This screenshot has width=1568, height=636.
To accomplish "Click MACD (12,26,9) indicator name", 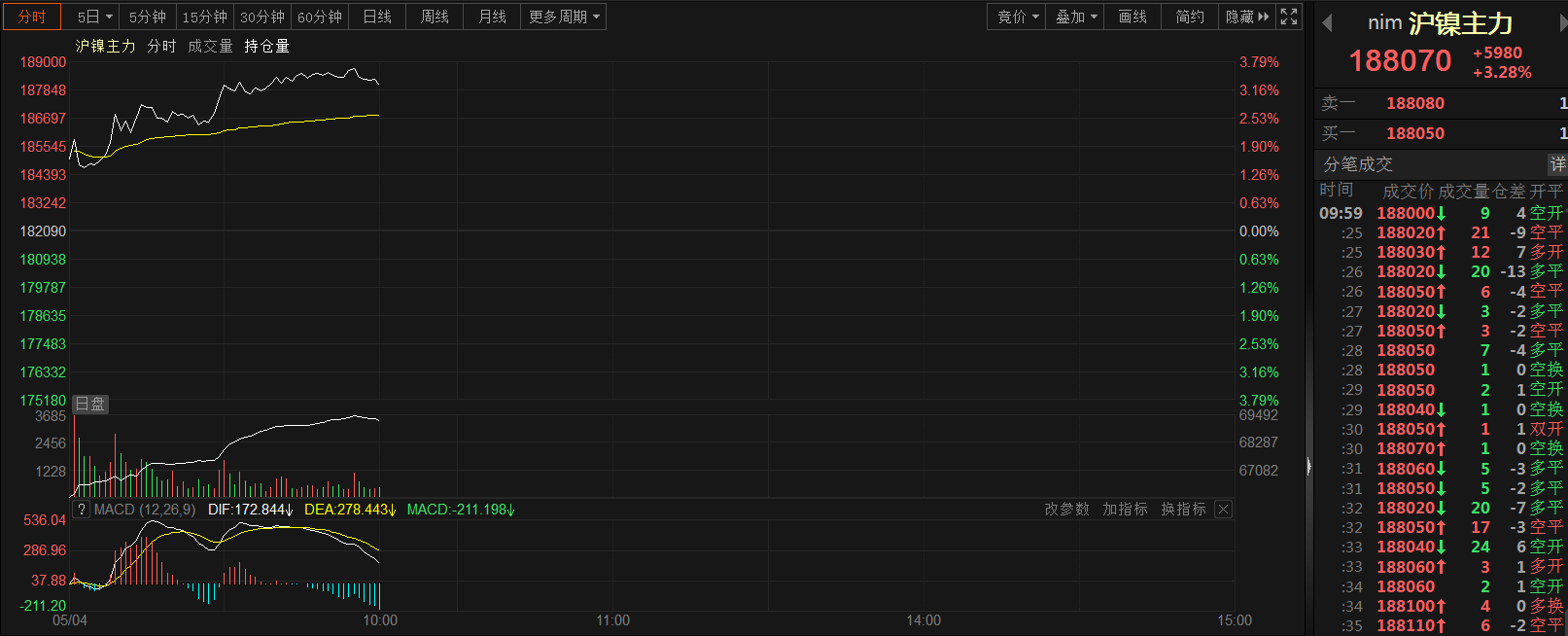I will pos(145,510).
